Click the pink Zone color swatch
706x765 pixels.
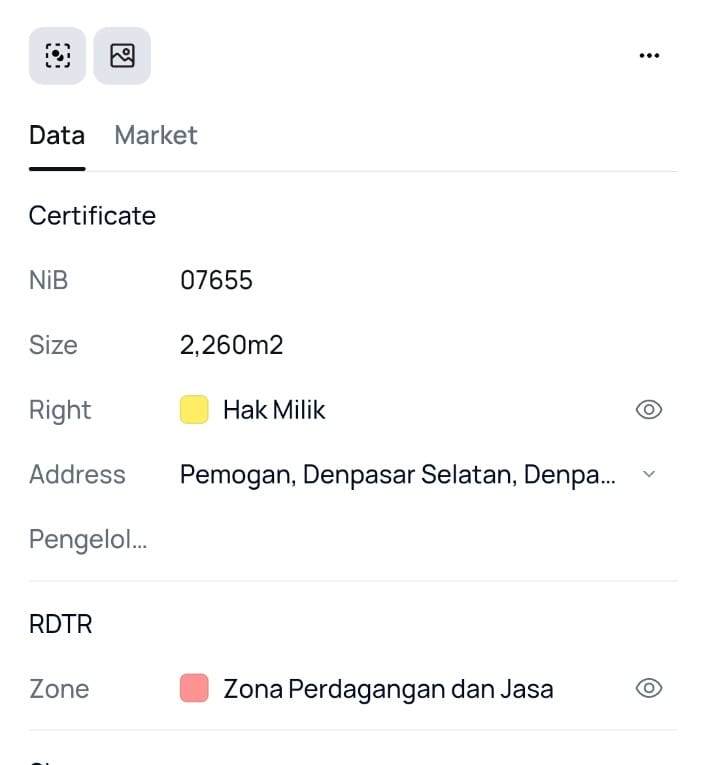tap(194, 688)
